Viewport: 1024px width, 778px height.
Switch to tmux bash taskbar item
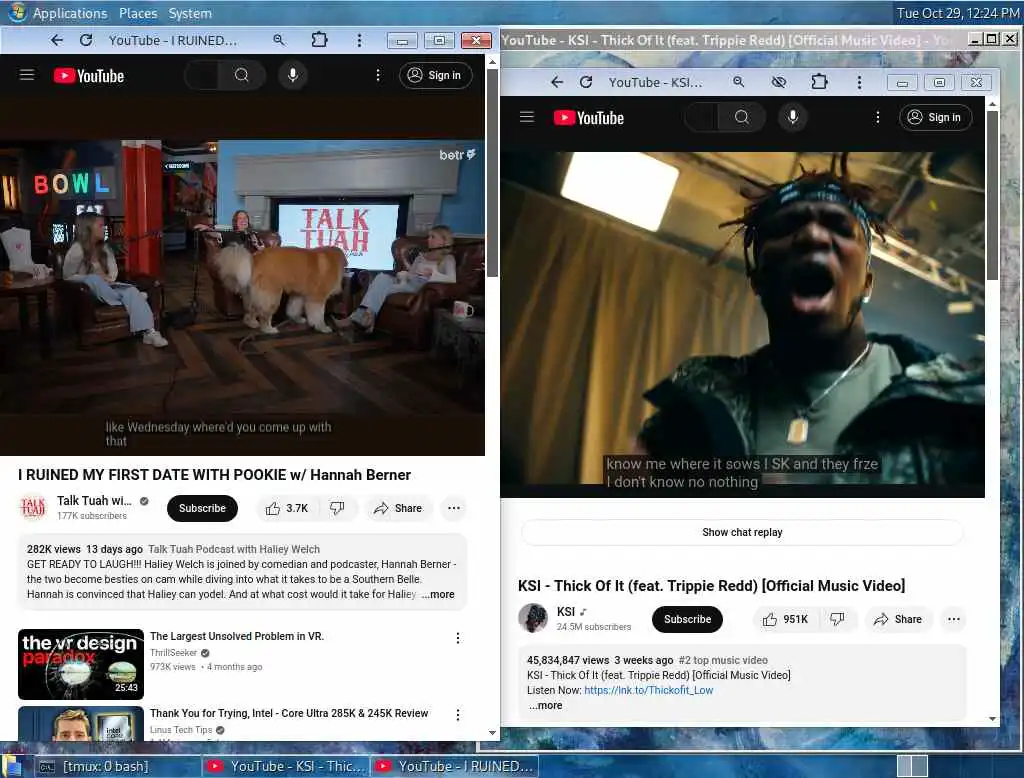[x=116, y=766]
